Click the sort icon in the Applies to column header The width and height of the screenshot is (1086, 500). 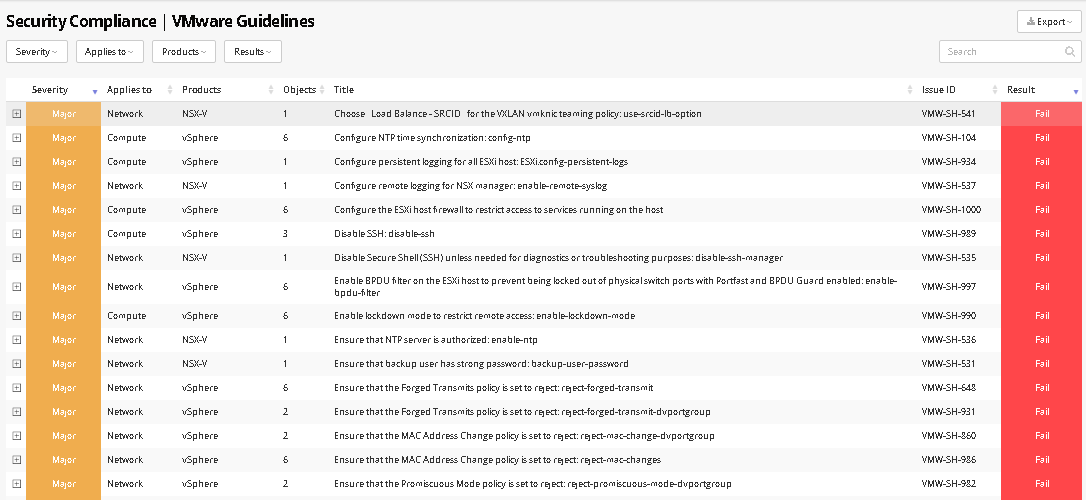[171, 91]
